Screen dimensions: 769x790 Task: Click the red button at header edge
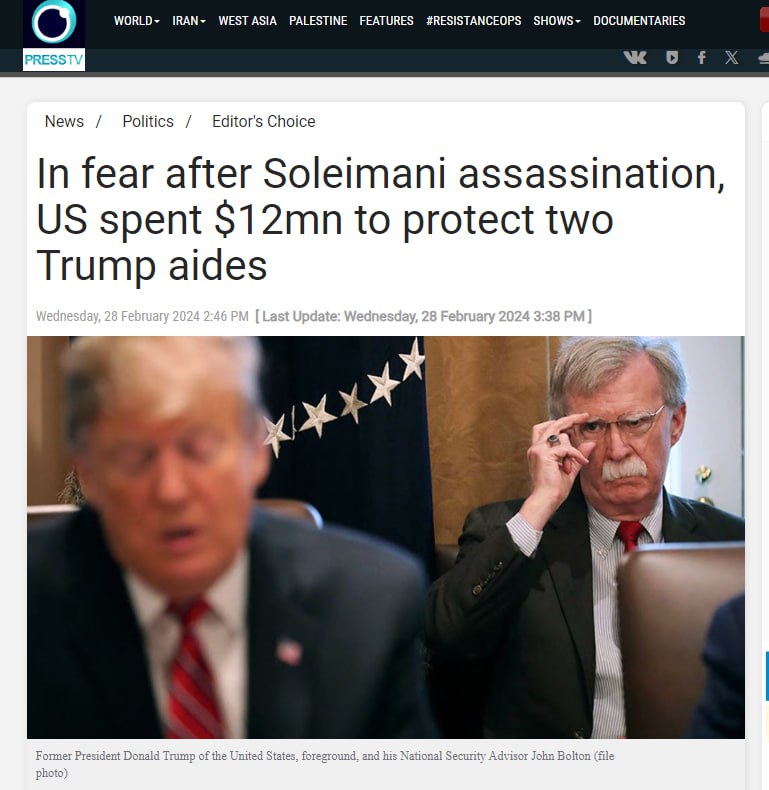pos(764,21)
